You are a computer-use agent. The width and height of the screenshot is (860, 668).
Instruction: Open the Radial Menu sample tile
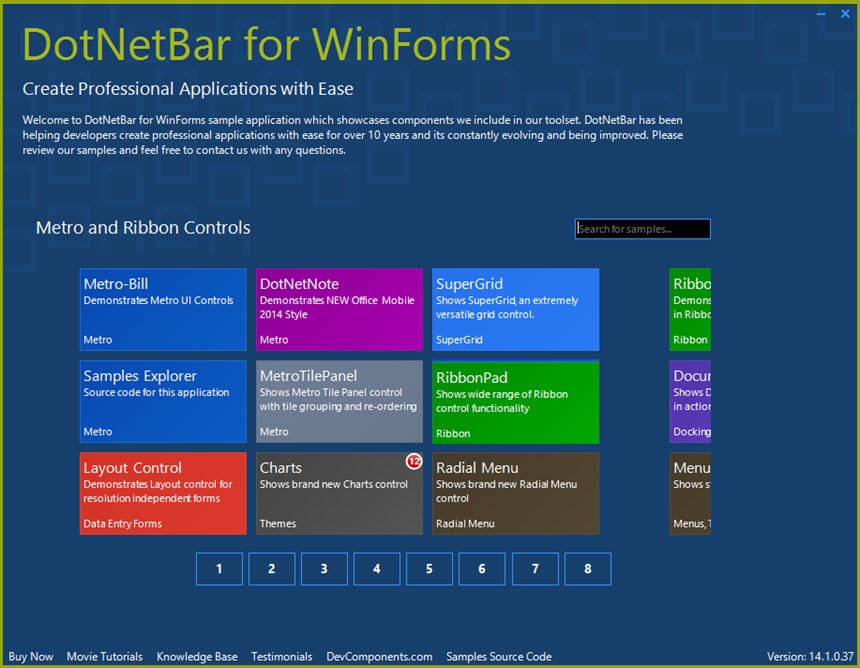click(516, 494)
